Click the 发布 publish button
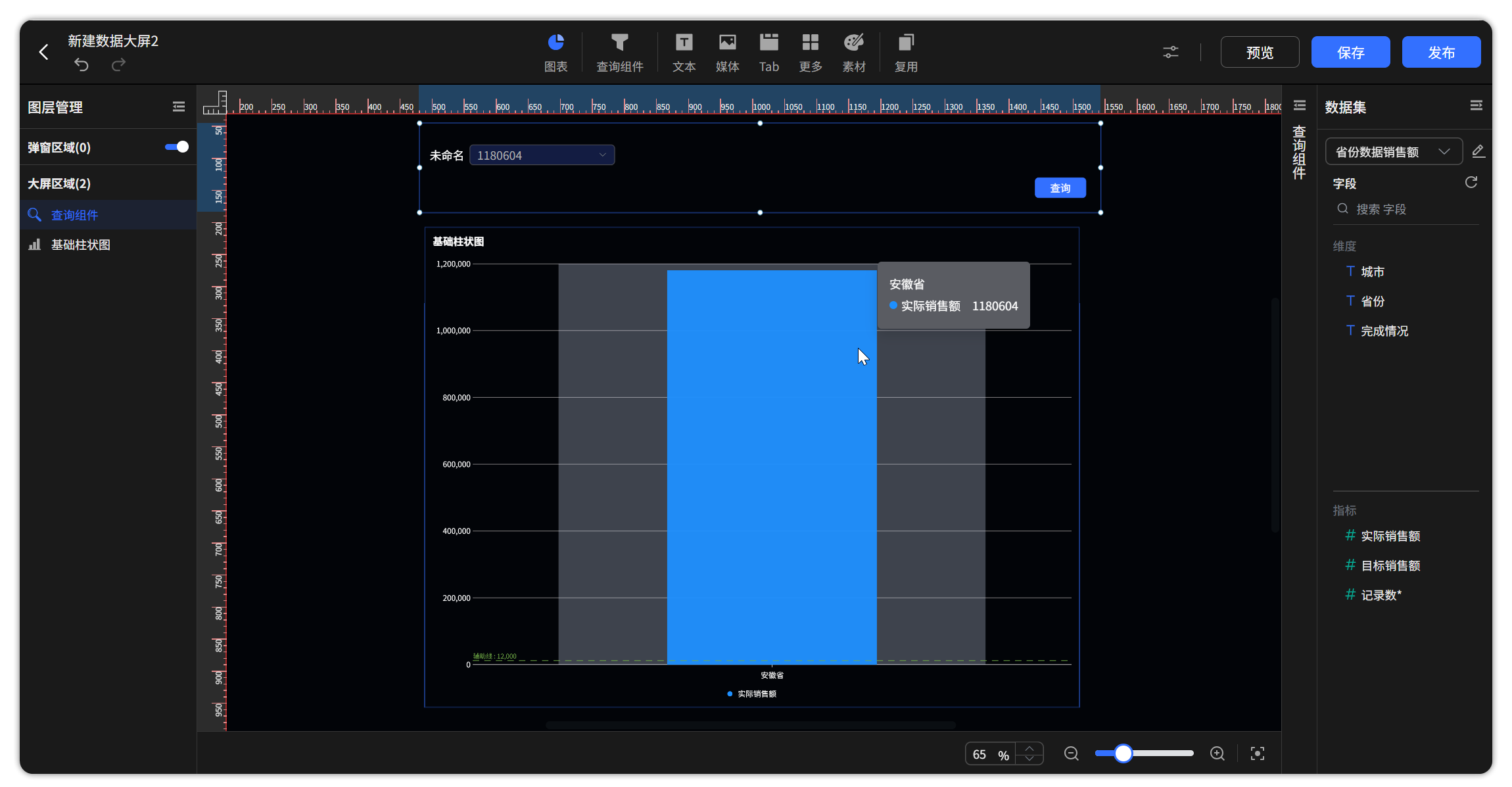 pyautogui.click(x=1441, y=52)
